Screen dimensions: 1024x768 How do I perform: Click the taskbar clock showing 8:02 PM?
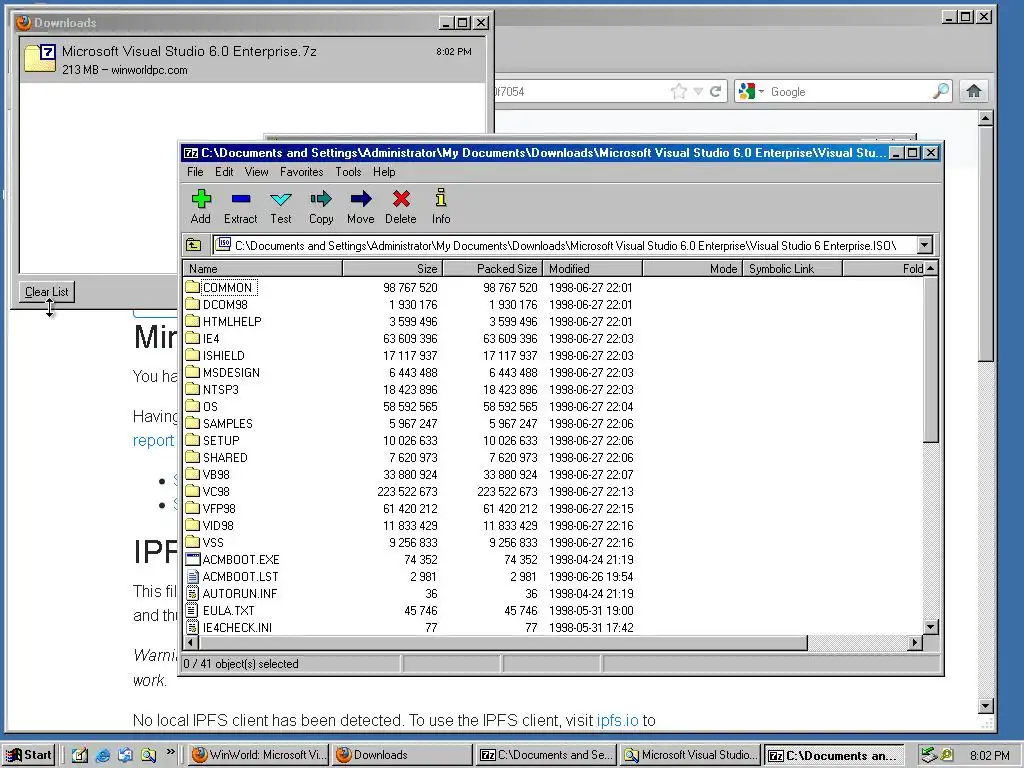(989, 755)
